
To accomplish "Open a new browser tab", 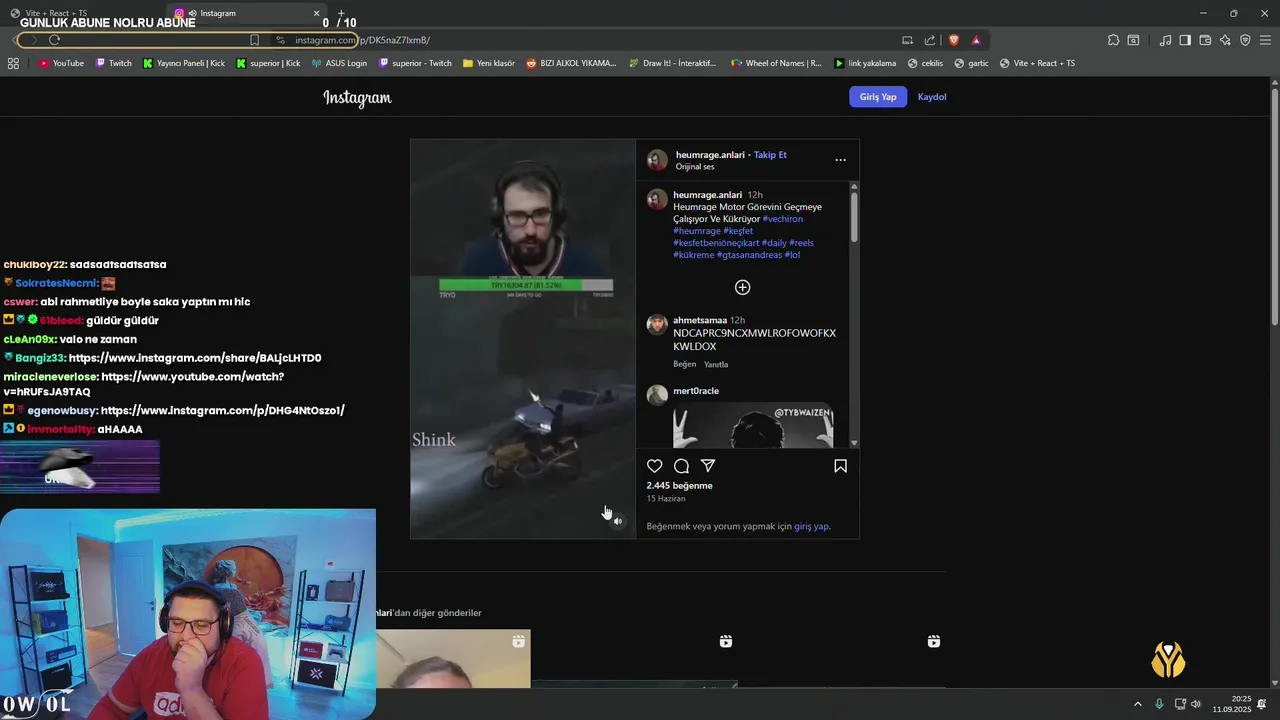I will [341, 13].
